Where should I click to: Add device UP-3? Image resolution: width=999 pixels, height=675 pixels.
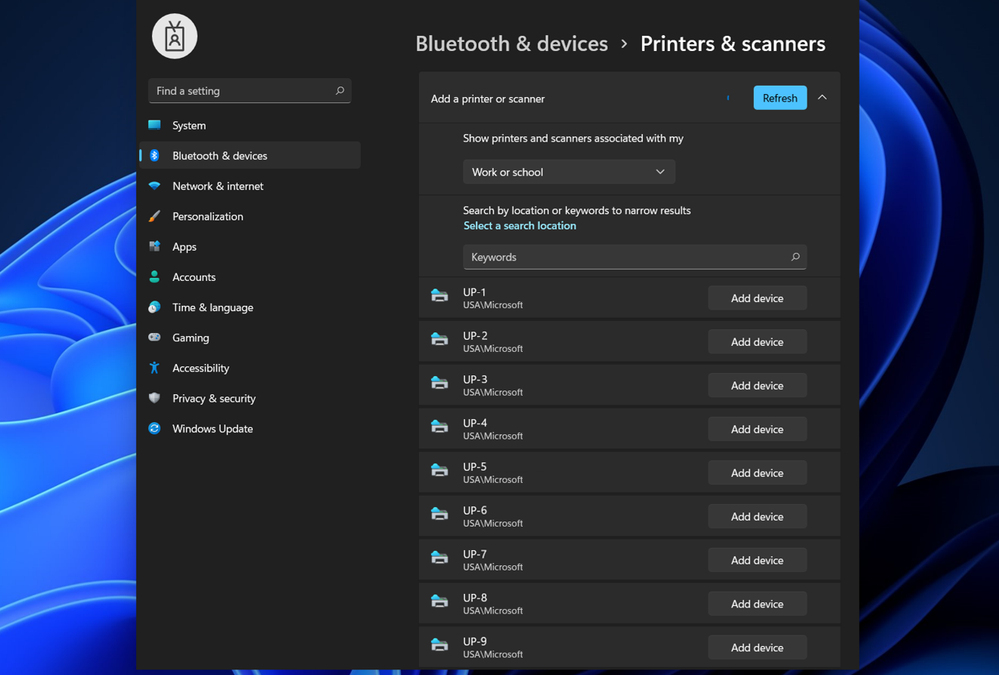coord(758,386)
